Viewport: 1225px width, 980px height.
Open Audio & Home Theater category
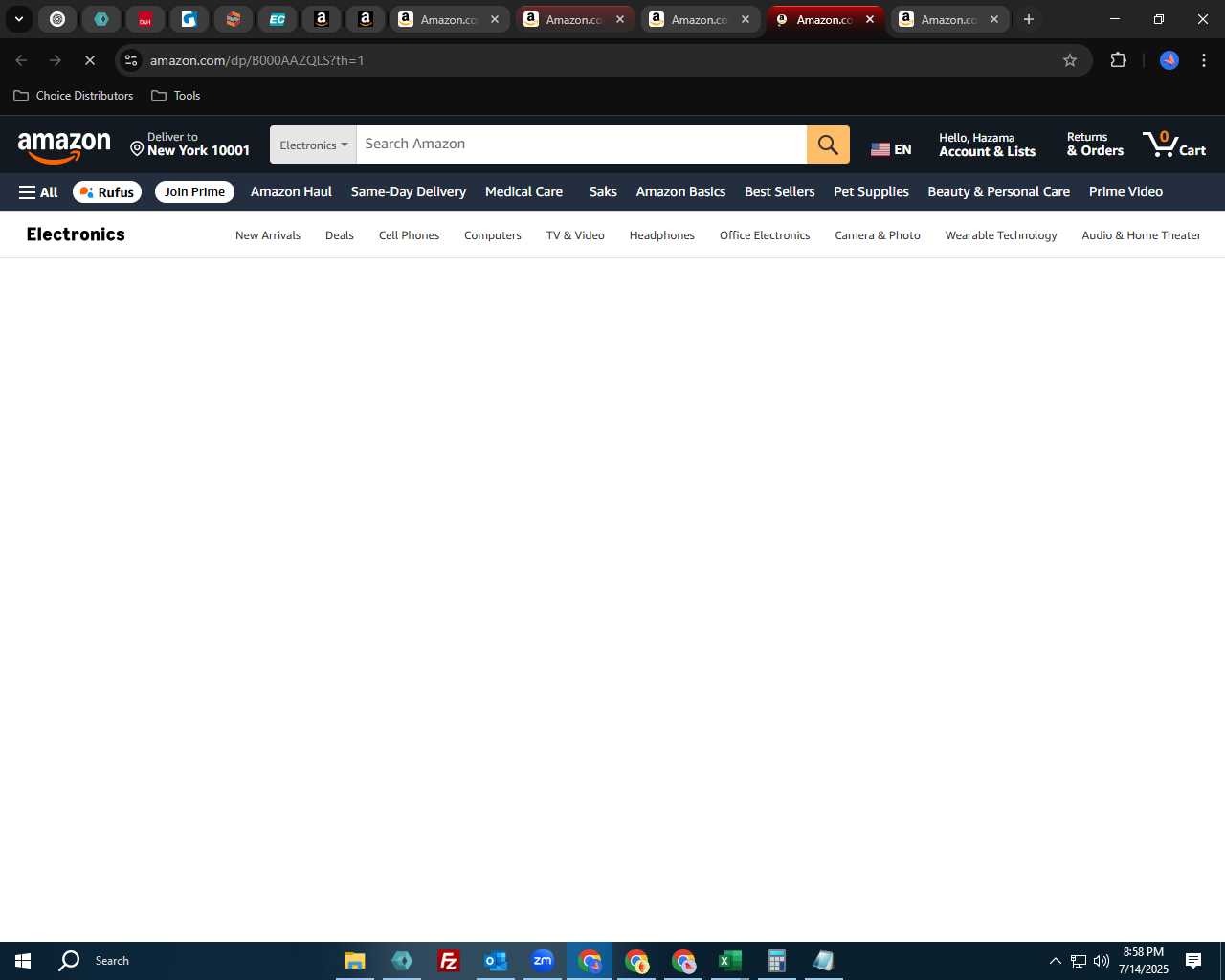tap(1141, 235)
